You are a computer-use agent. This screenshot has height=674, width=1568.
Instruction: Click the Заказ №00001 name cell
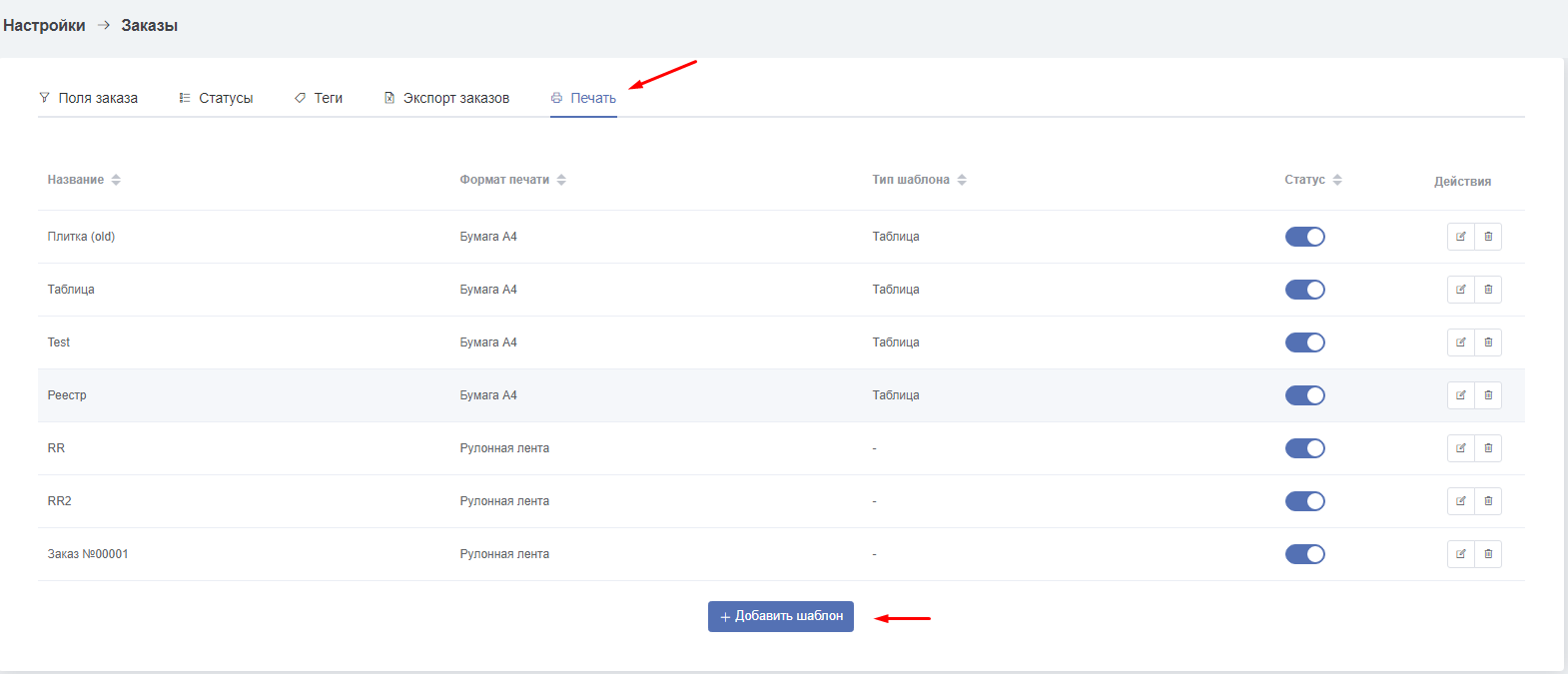coord(88,554)
